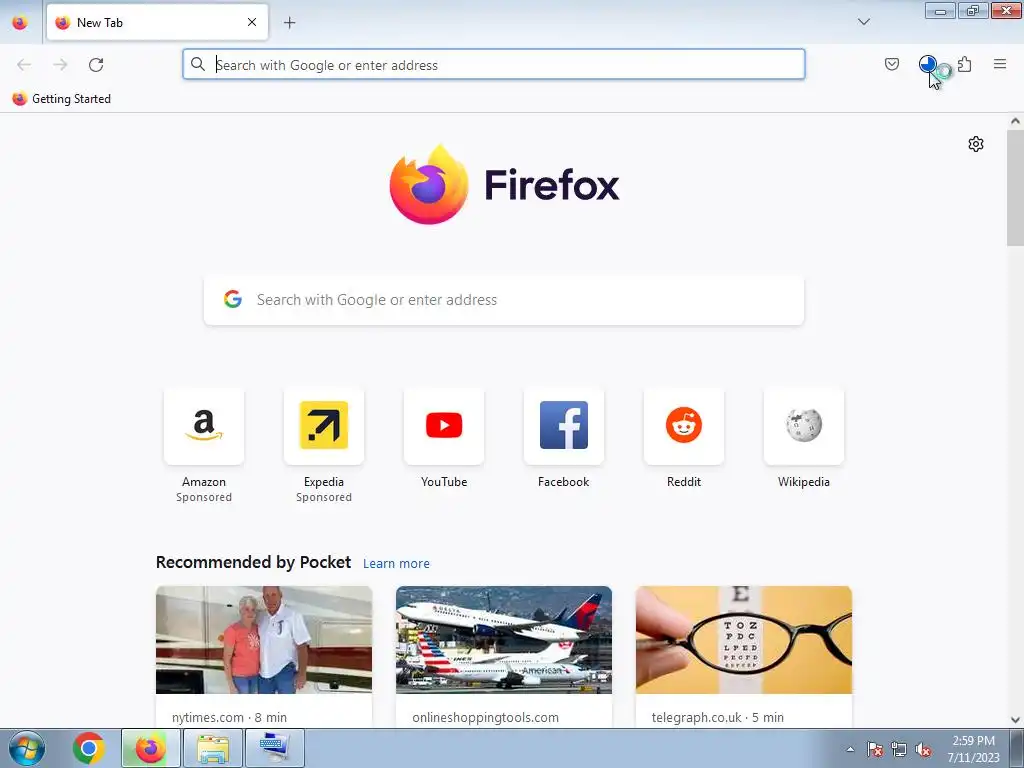Close the New Tab tab
1024x768 pixels.
[x=252, y=22]
